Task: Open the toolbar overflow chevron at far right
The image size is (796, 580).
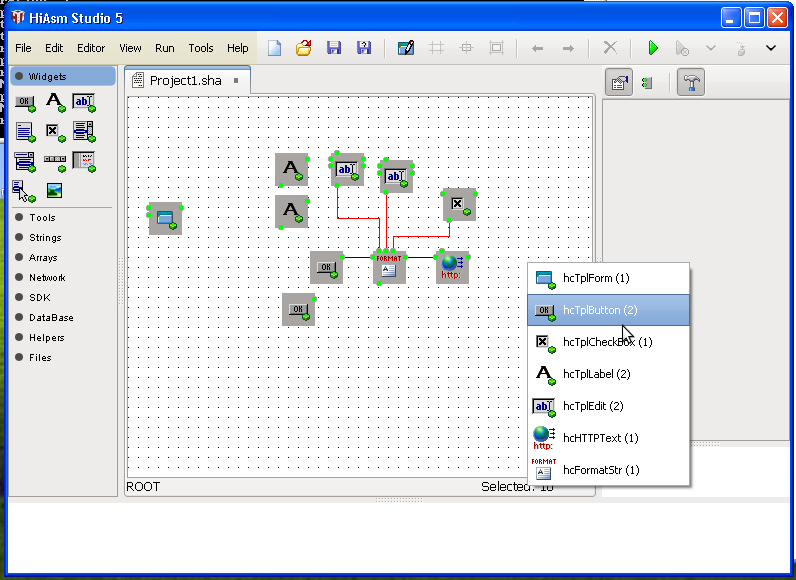Action: click(771, 48)
